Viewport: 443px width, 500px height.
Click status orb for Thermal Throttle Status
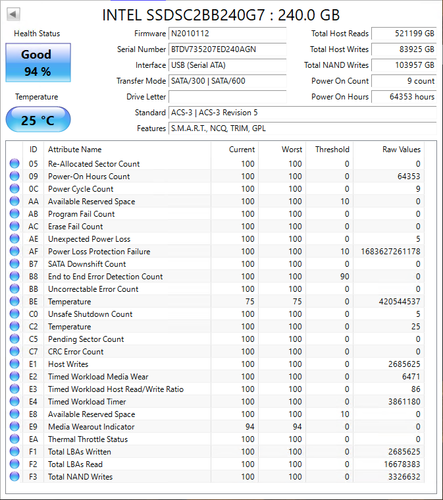14,439
